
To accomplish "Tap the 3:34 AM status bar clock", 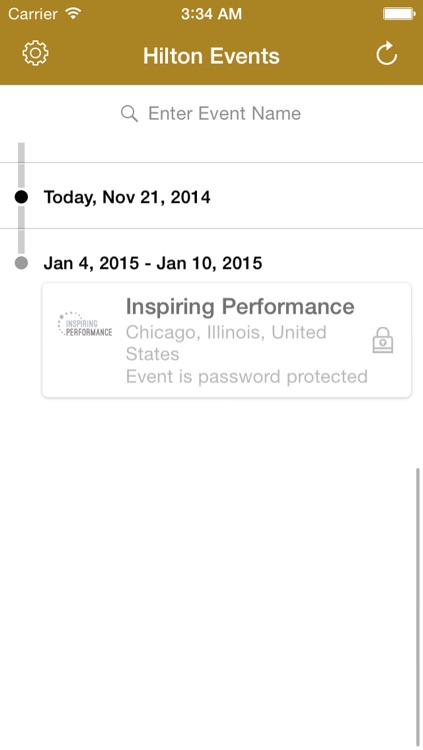I will click(x=211, y=14).
